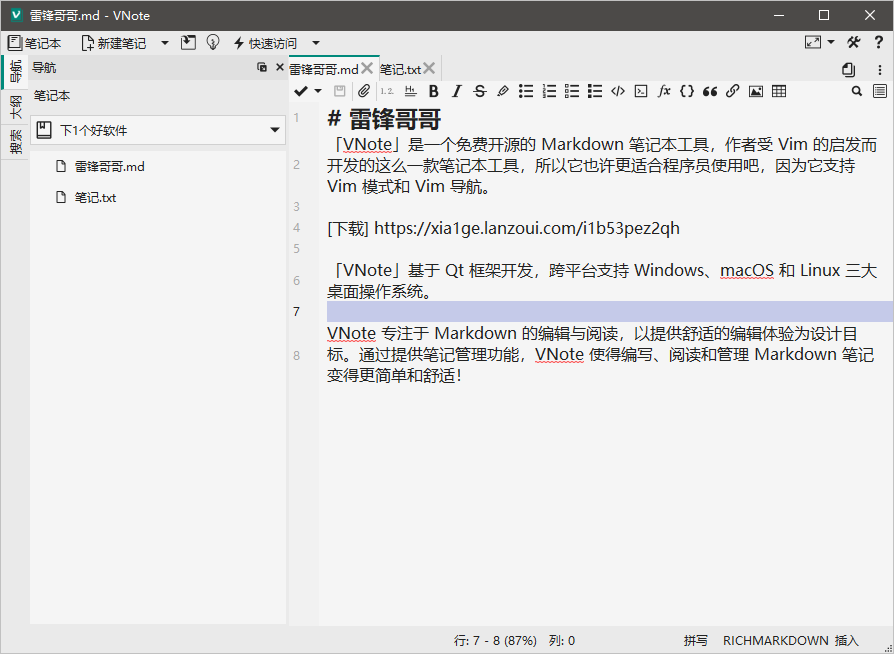Click the attachment paperclip icon
This screenshot has width=894, height=654.
coord(364,91)
